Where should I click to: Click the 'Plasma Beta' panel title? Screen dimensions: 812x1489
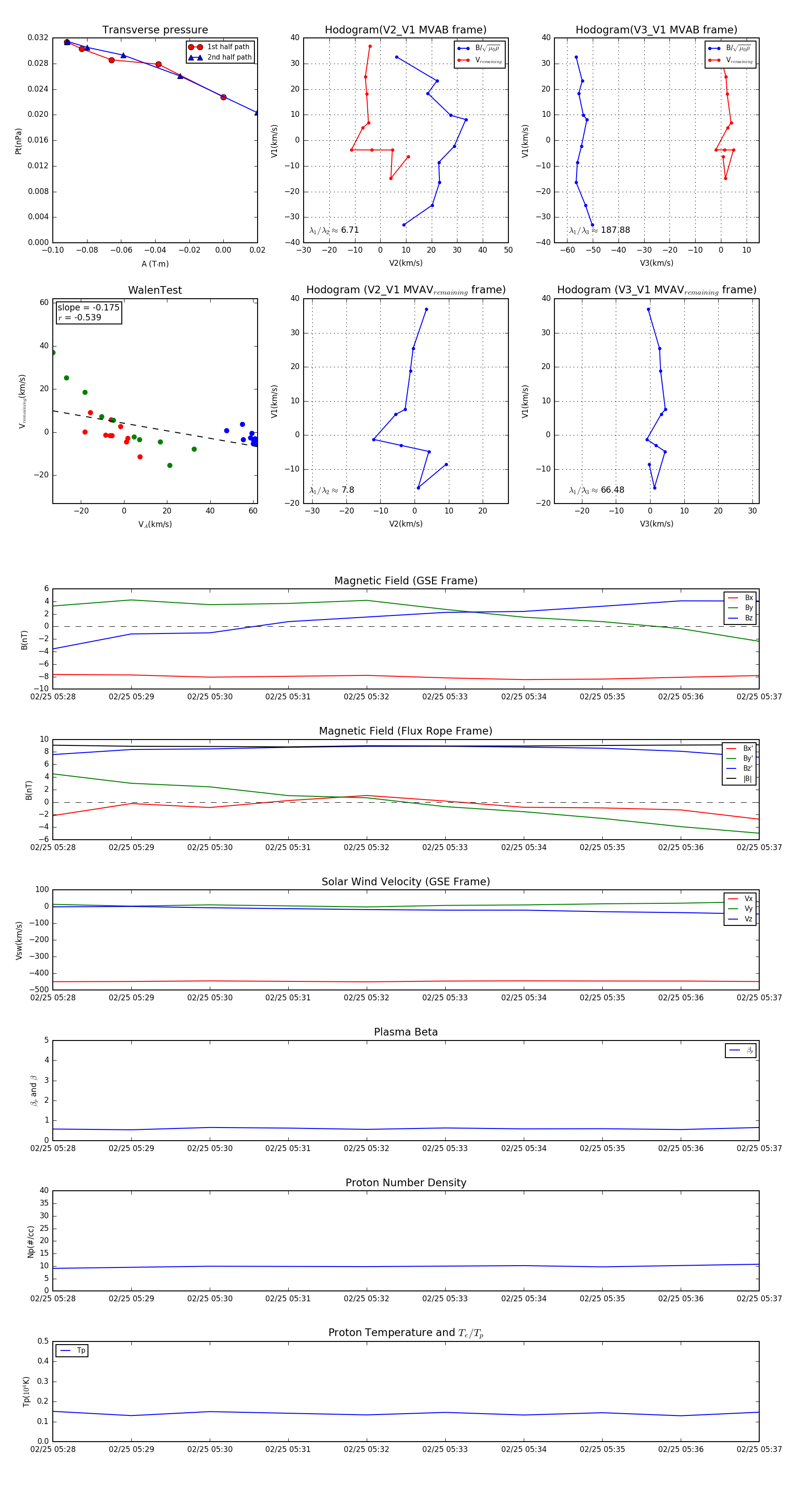pyautogui.click(x=406, y=1032)
